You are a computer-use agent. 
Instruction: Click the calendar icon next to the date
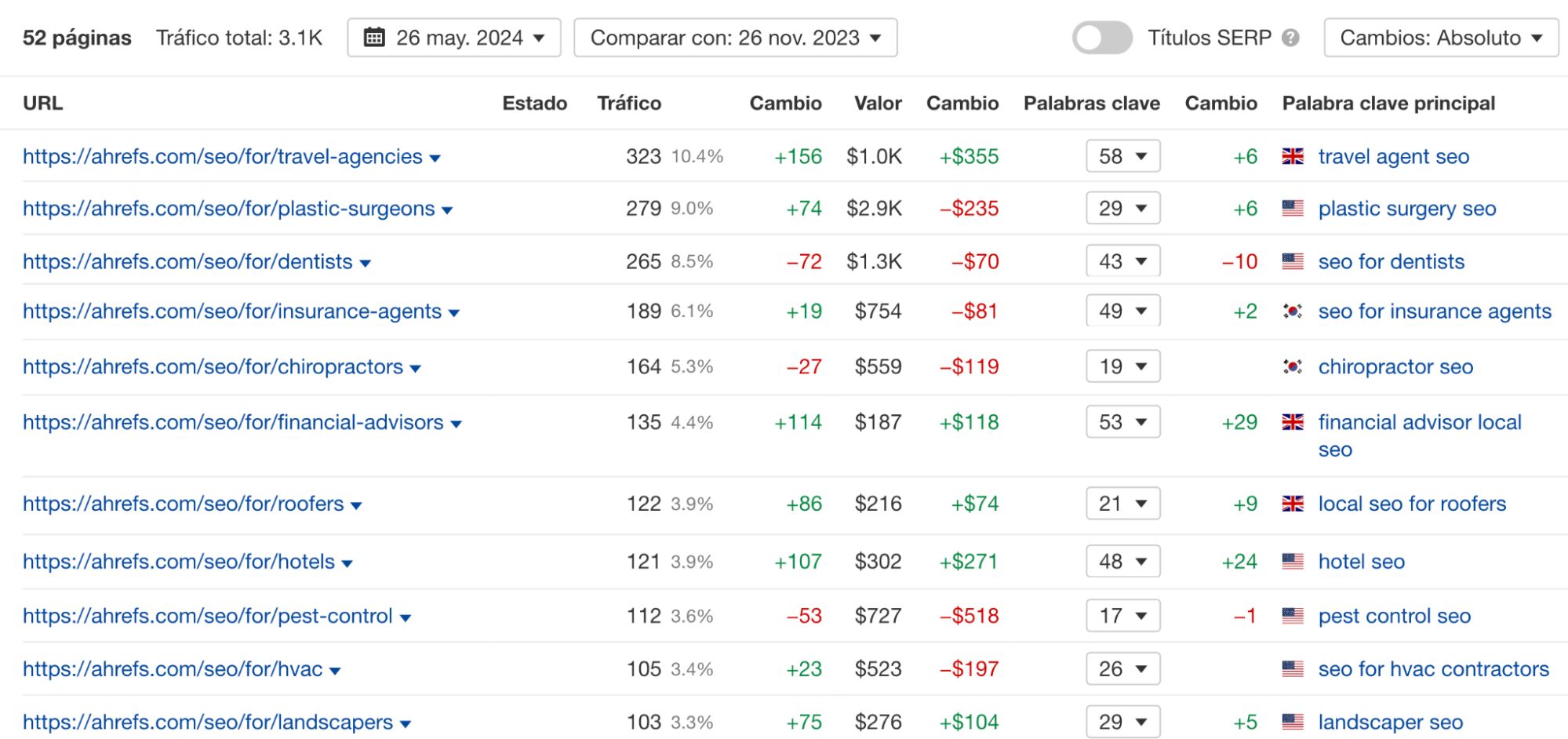point(377,36)
